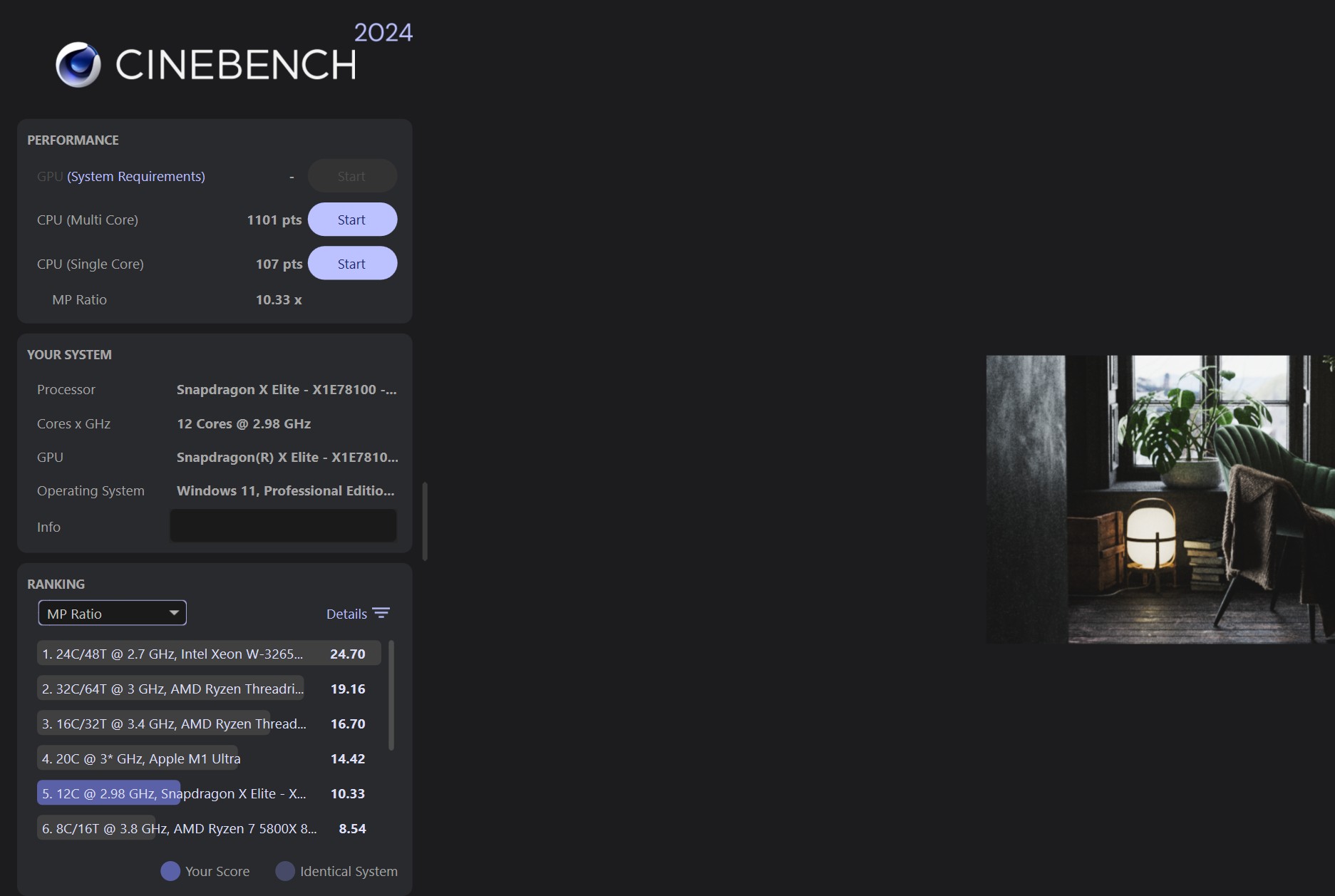
Task: Open the System Requirements link
Action: pos(136,176)
